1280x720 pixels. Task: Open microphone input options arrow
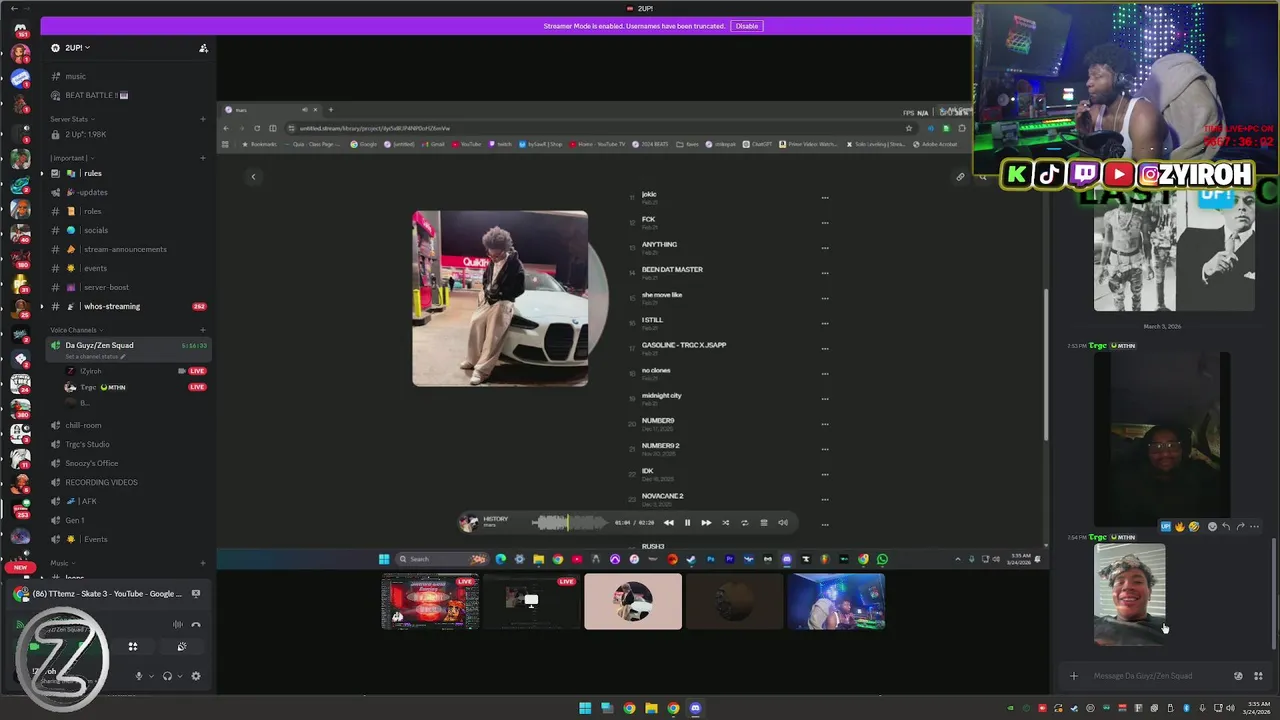point(151,676)
